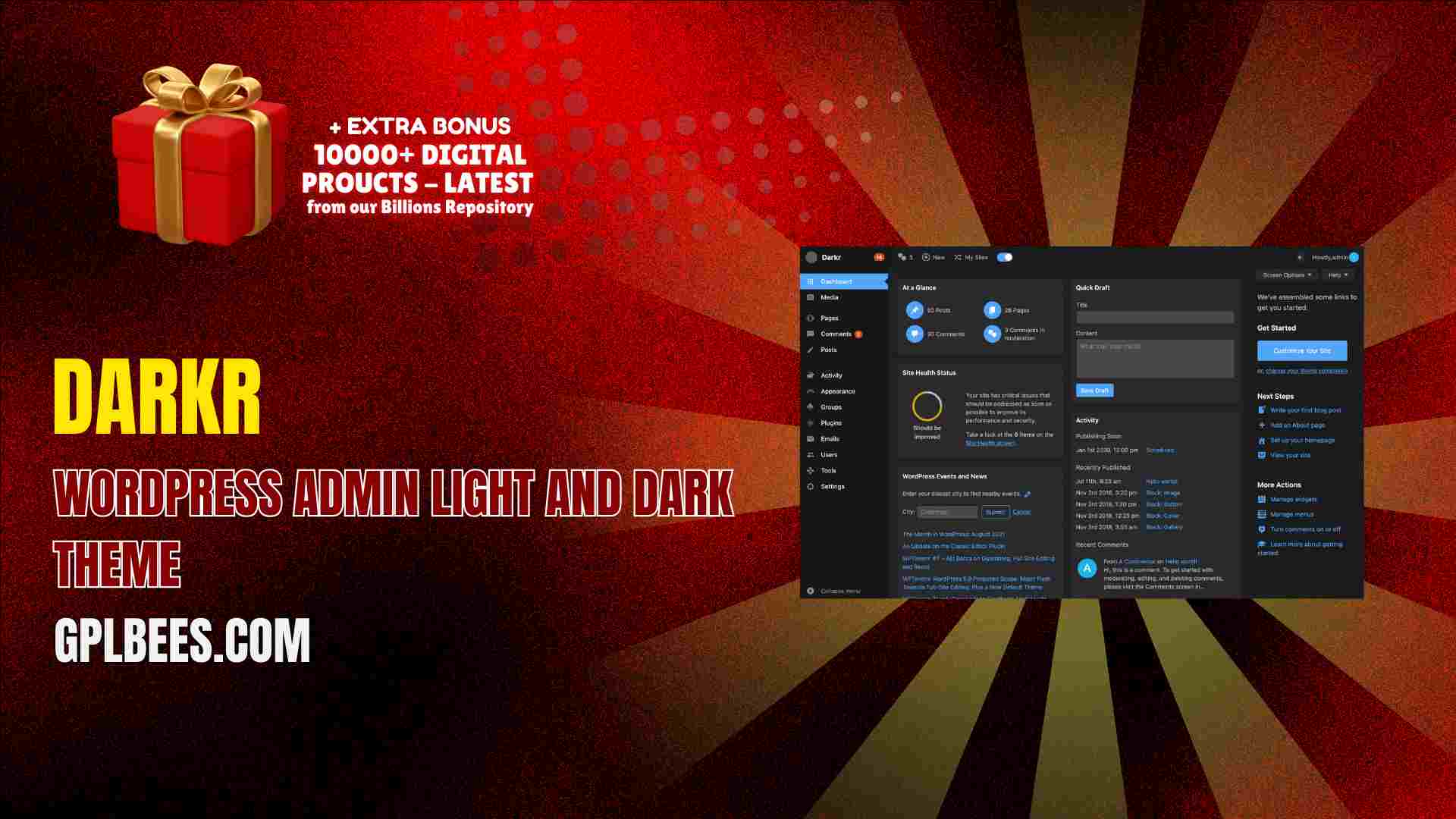Screen dimensions: 1456x819
Task: Open the comments in moderation icon
Action: [992, 334]
